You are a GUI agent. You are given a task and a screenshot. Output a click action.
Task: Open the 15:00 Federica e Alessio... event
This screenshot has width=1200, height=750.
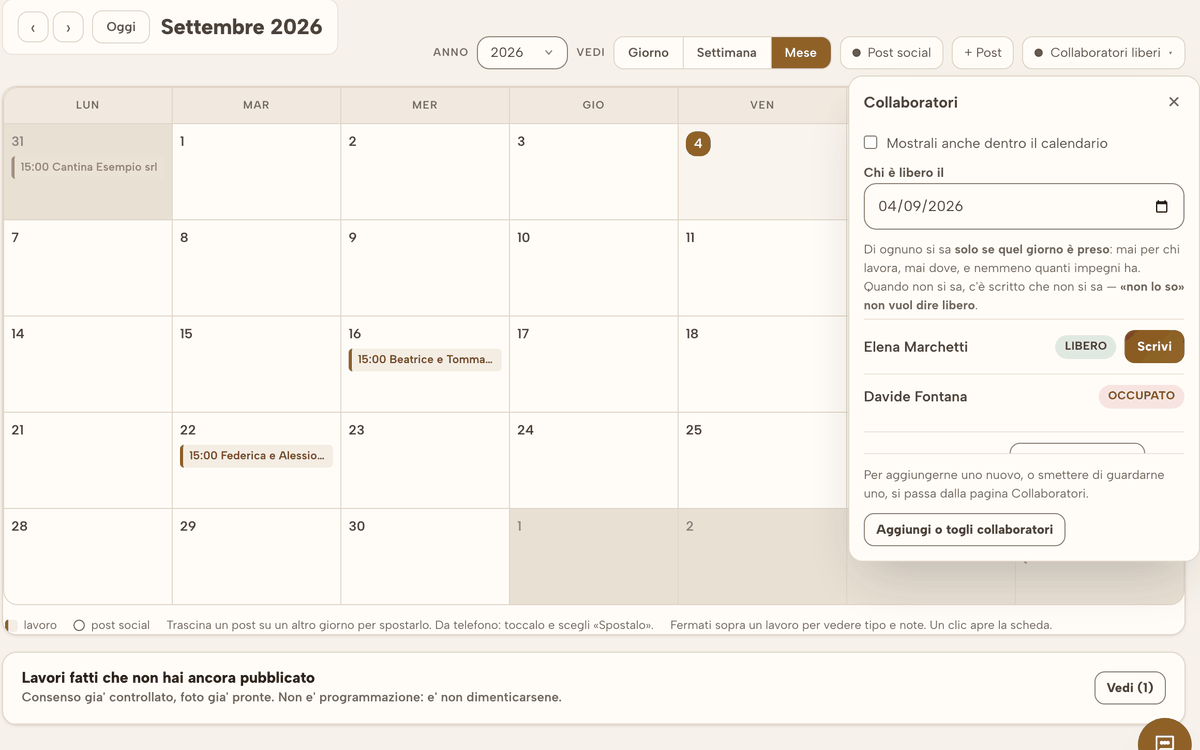tap(257, 456)
